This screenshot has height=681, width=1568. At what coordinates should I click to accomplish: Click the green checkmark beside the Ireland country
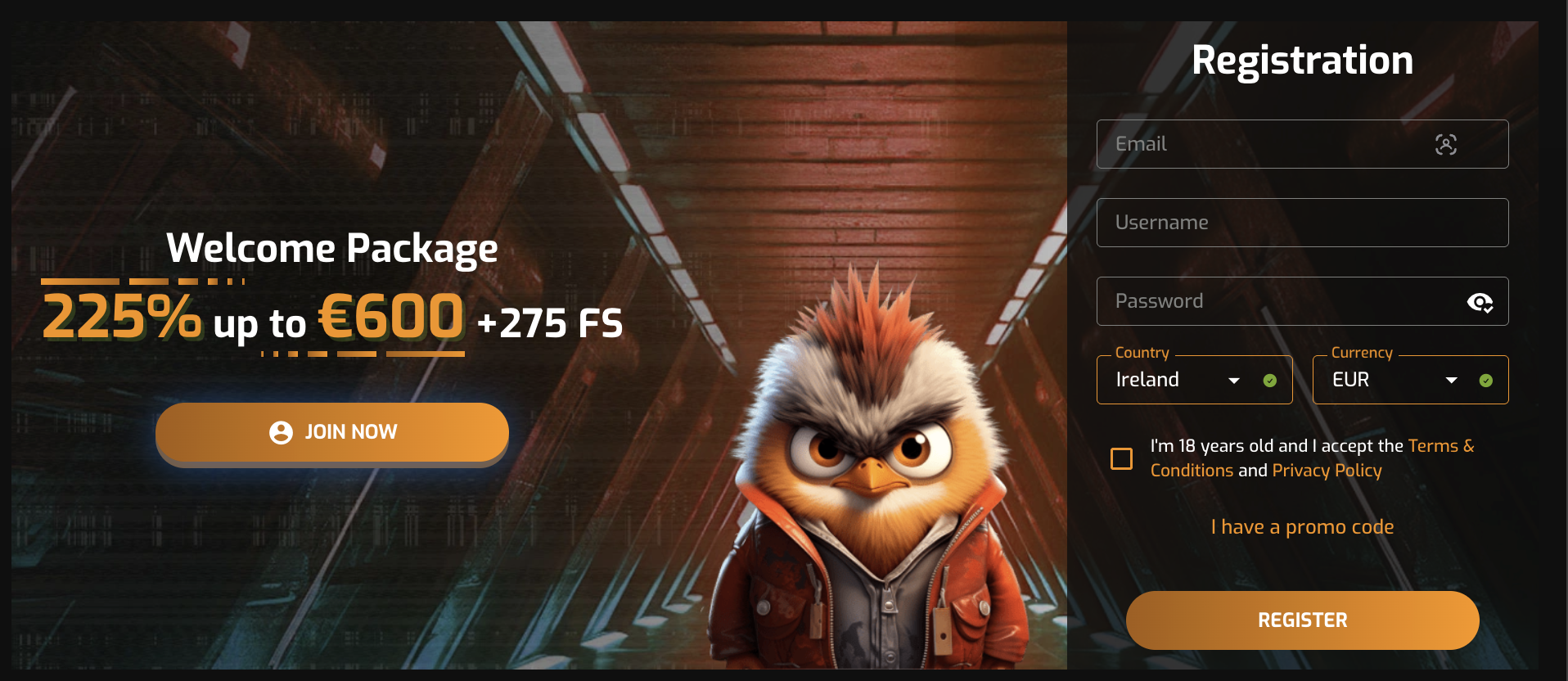[x=1270, y=381]
